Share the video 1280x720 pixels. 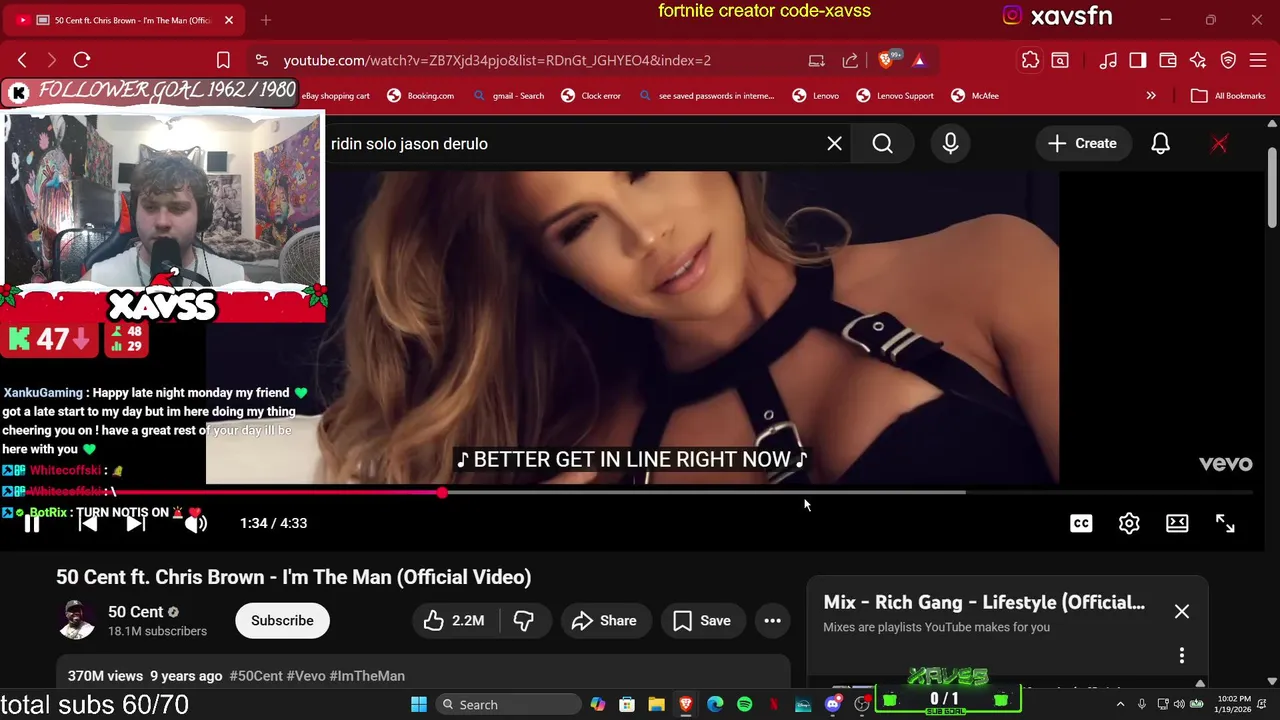click(604, 621)
